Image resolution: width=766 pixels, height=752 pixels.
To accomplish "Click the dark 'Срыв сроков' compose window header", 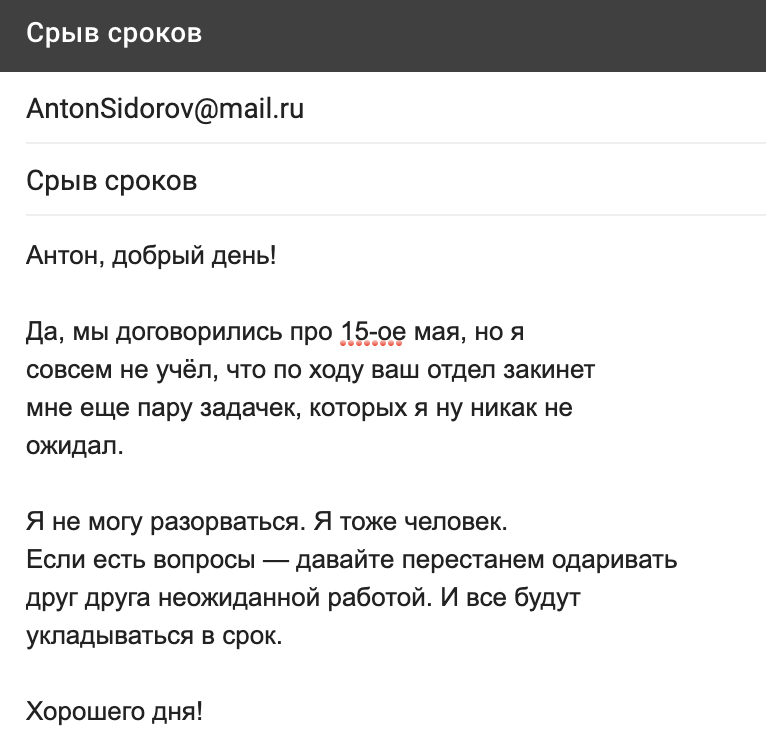I will 383,35.
